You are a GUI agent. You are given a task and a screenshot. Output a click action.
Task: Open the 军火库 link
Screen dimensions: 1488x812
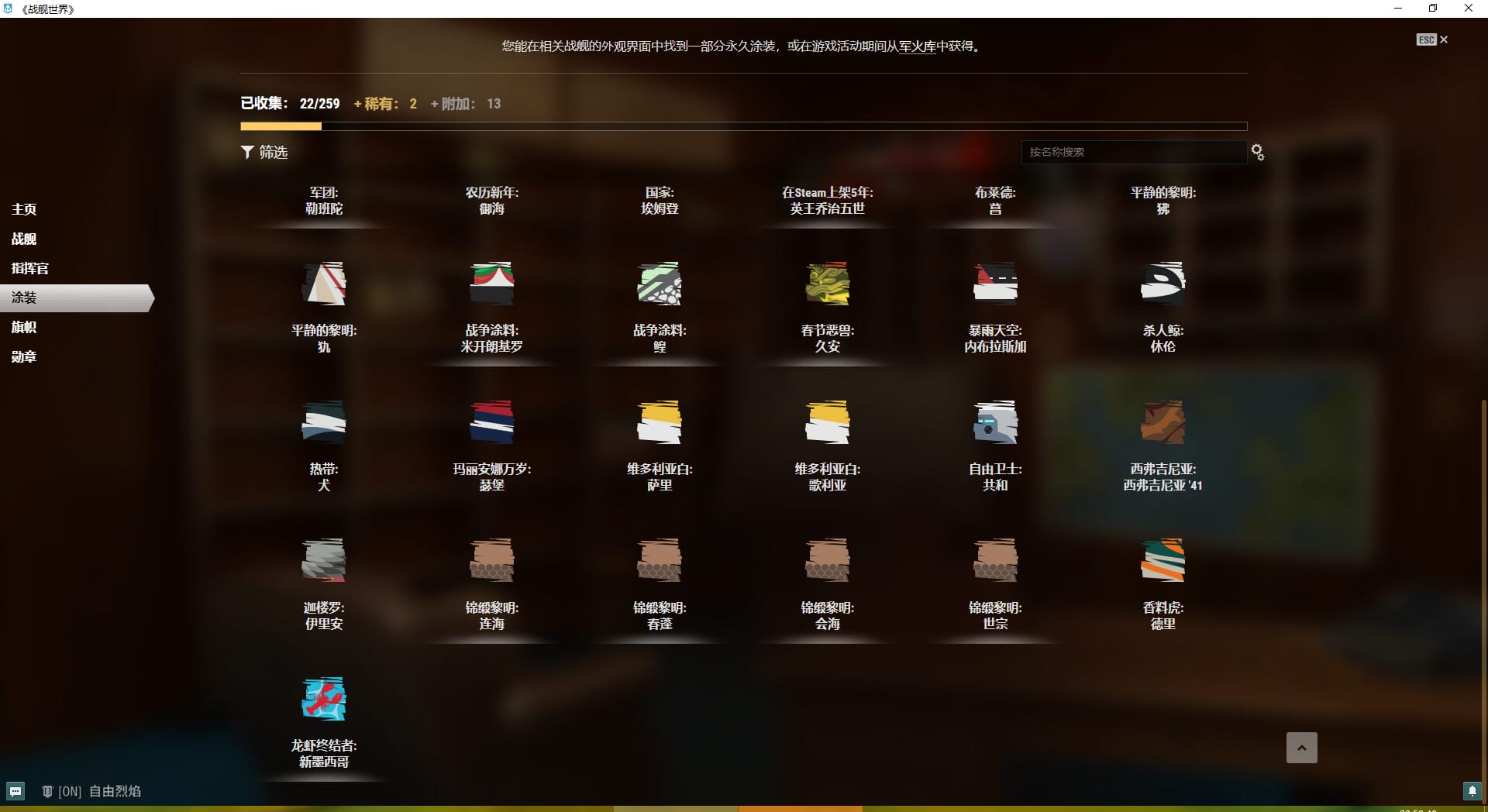tap(918, 46)
